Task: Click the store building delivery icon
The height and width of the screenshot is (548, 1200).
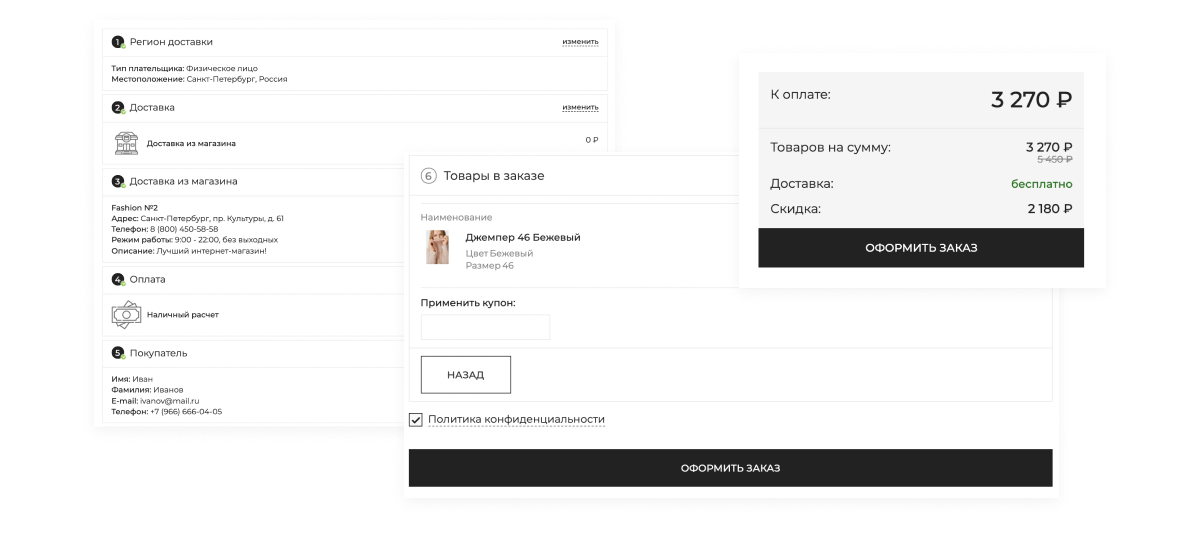Action: point(126,143)
